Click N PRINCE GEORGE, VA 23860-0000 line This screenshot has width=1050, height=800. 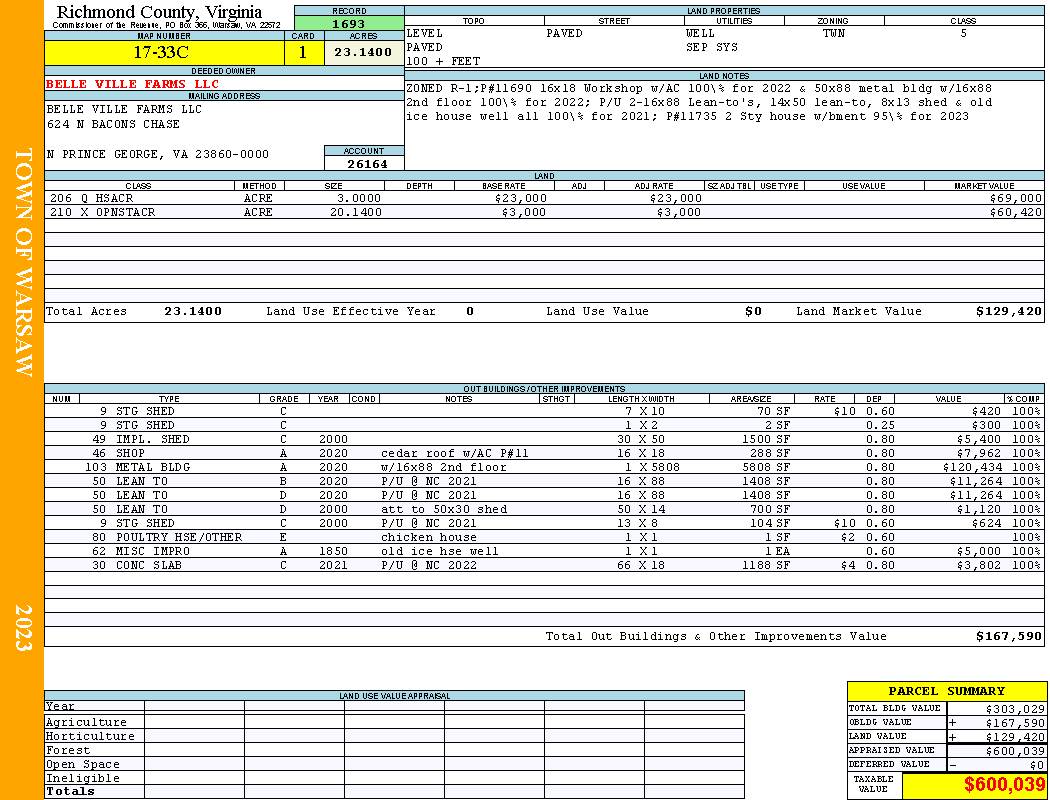click(157, 154)
